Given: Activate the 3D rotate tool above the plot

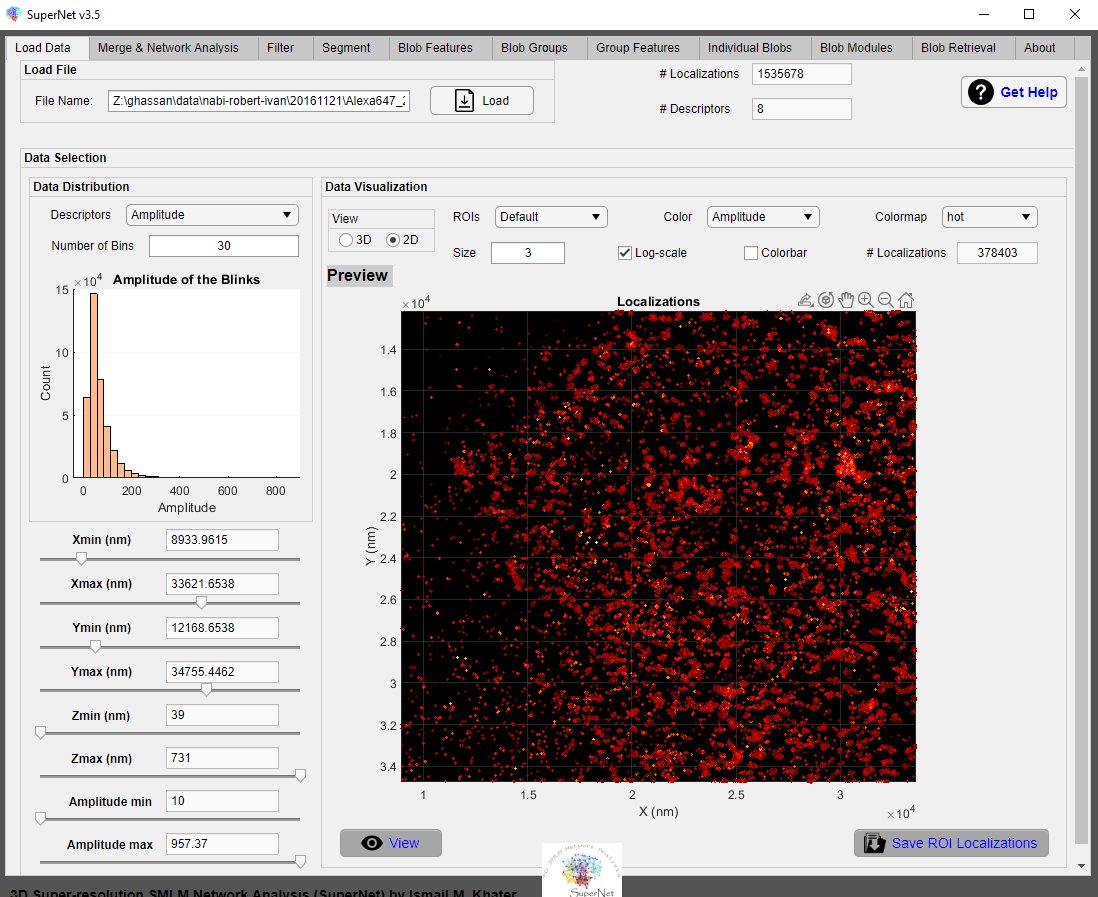Looking at the screenshot, I should [x=826, y=300].
